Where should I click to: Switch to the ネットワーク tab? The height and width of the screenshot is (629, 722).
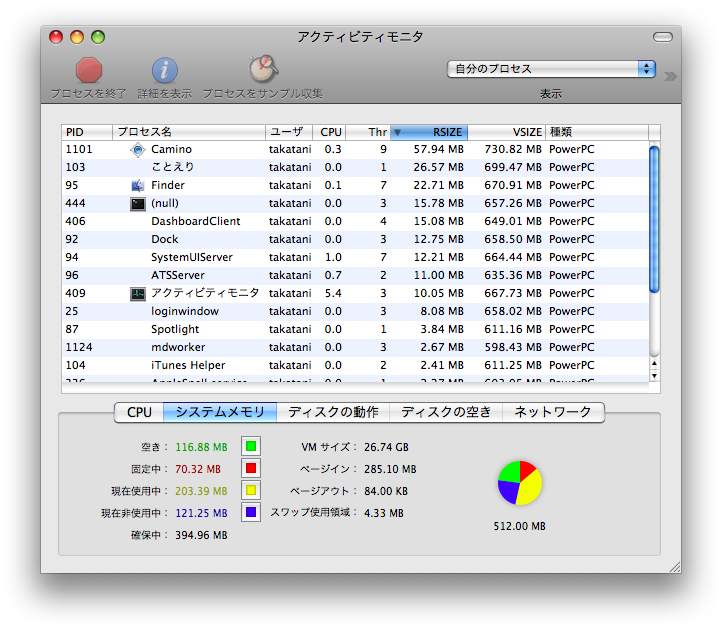[x=553, y=412]
